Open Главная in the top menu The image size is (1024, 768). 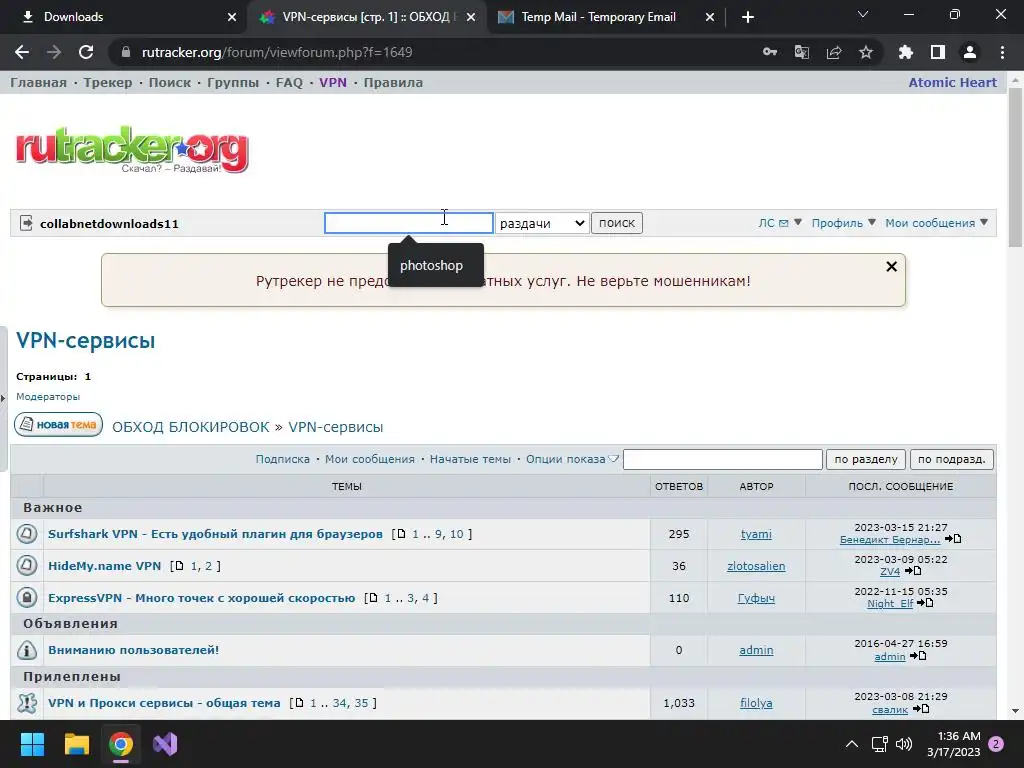coord(39,82)
